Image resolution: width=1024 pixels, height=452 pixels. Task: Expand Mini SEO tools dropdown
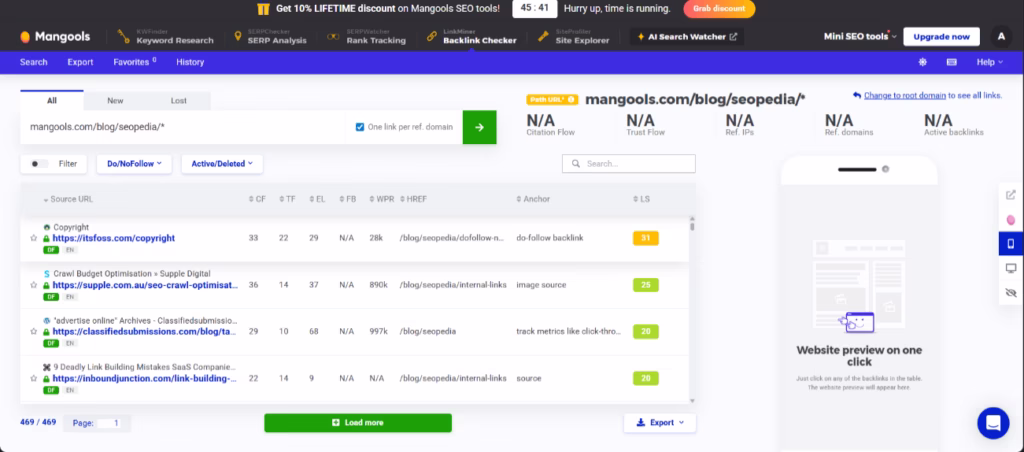click(860, 37)
